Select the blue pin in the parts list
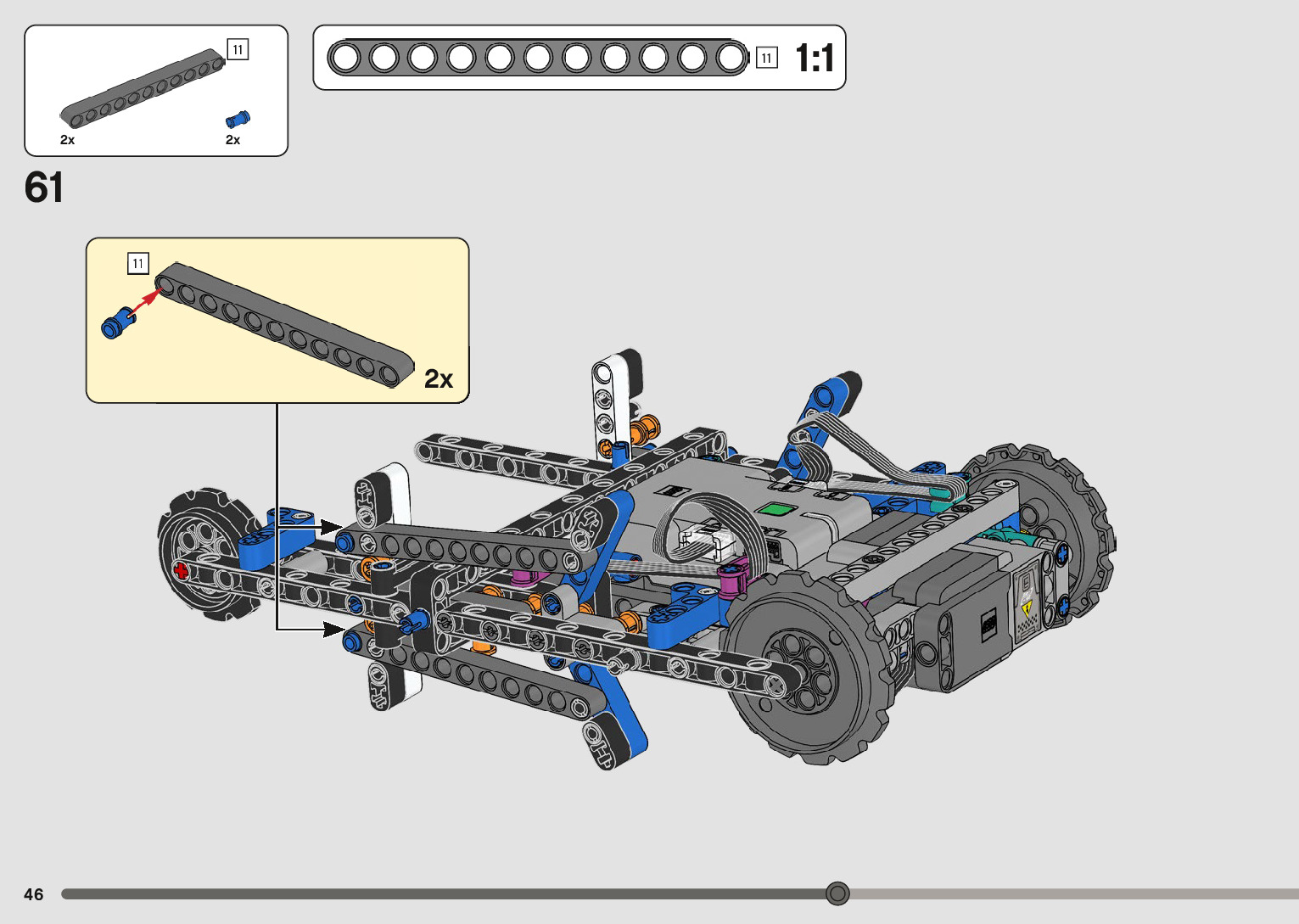 (238, 120)
